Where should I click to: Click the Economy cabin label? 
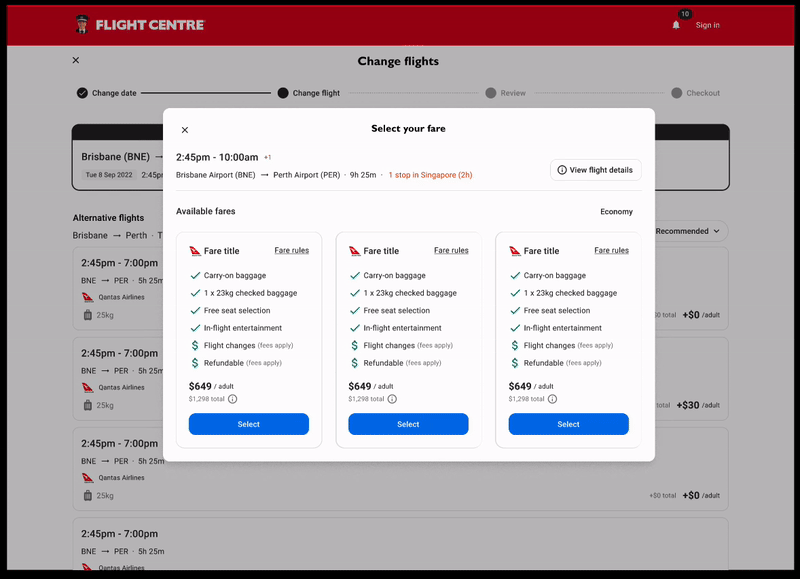pos(616,212)
